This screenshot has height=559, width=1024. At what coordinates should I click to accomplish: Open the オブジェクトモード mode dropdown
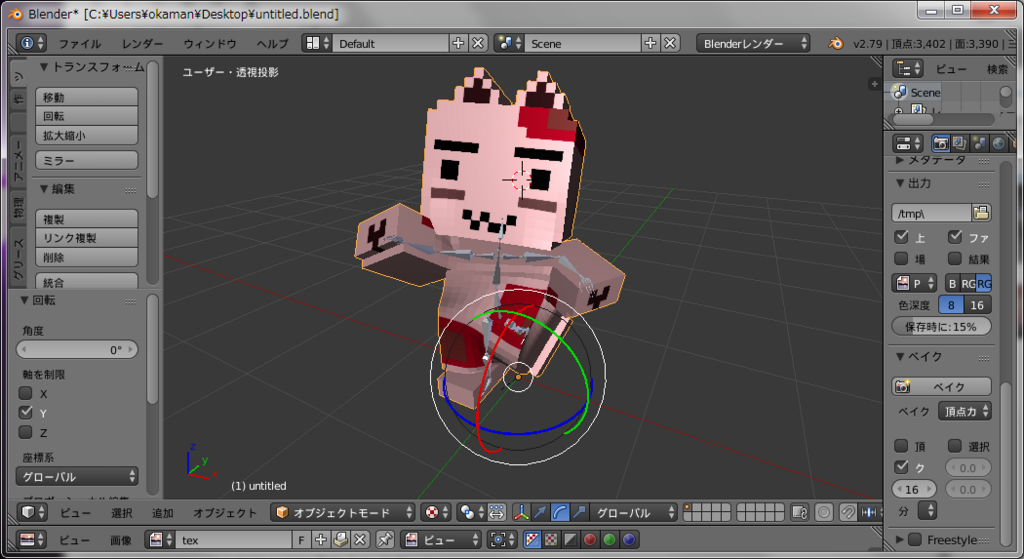pyautogui.click(x=344, y=513)
